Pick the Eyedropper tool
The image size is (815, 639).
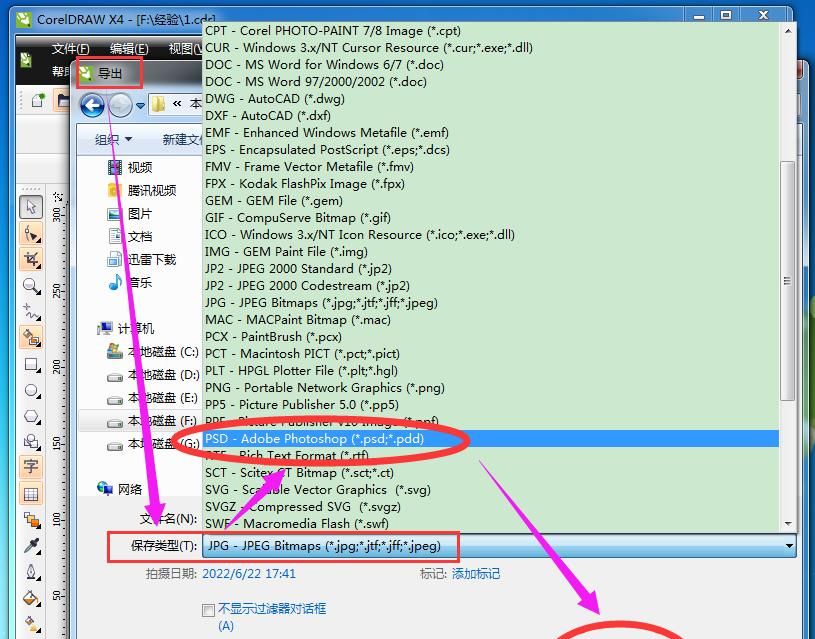[31, 546]
